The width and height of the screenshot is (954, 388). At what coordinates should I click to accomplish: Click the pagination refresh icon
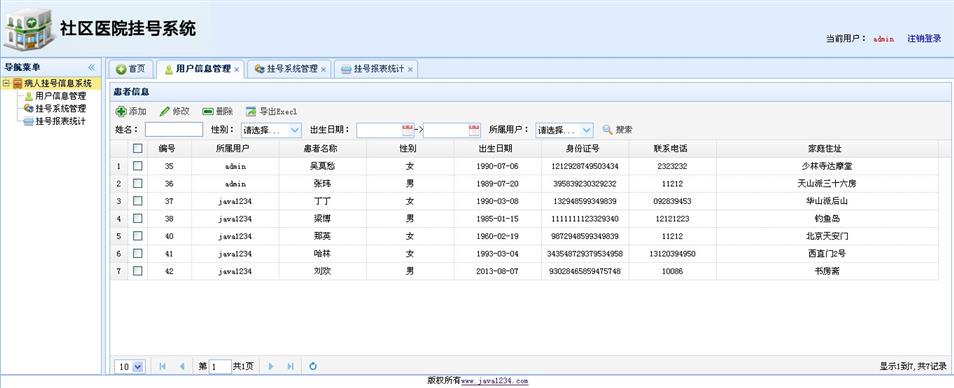(x=313, y=366)
